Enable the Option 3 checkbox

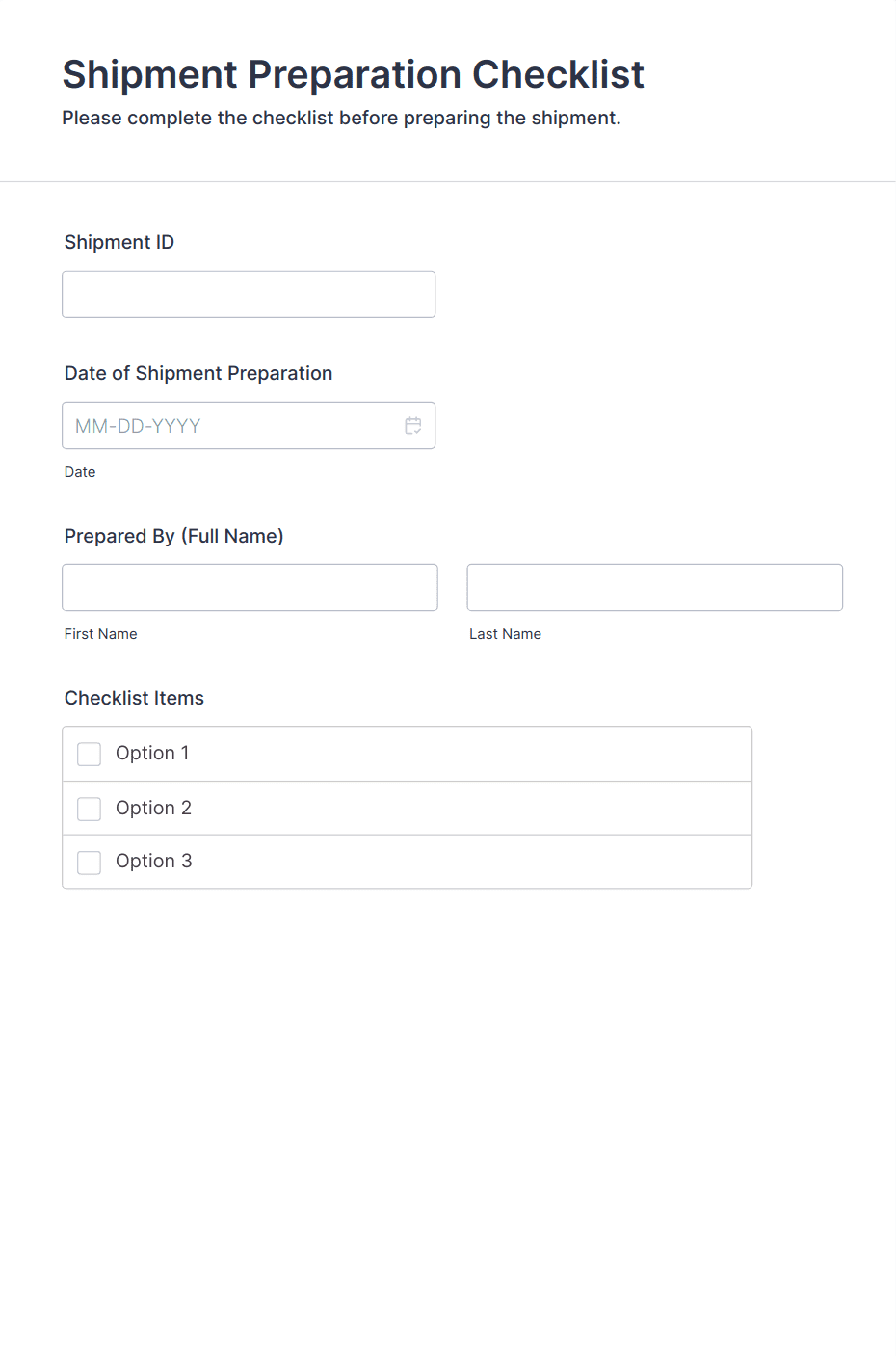click(90, 862)
